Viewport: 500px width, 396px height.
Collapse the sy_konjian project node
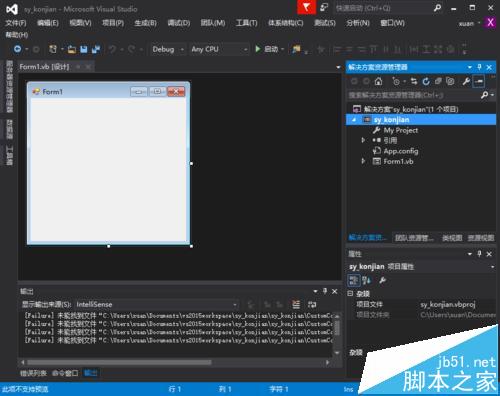354,120
